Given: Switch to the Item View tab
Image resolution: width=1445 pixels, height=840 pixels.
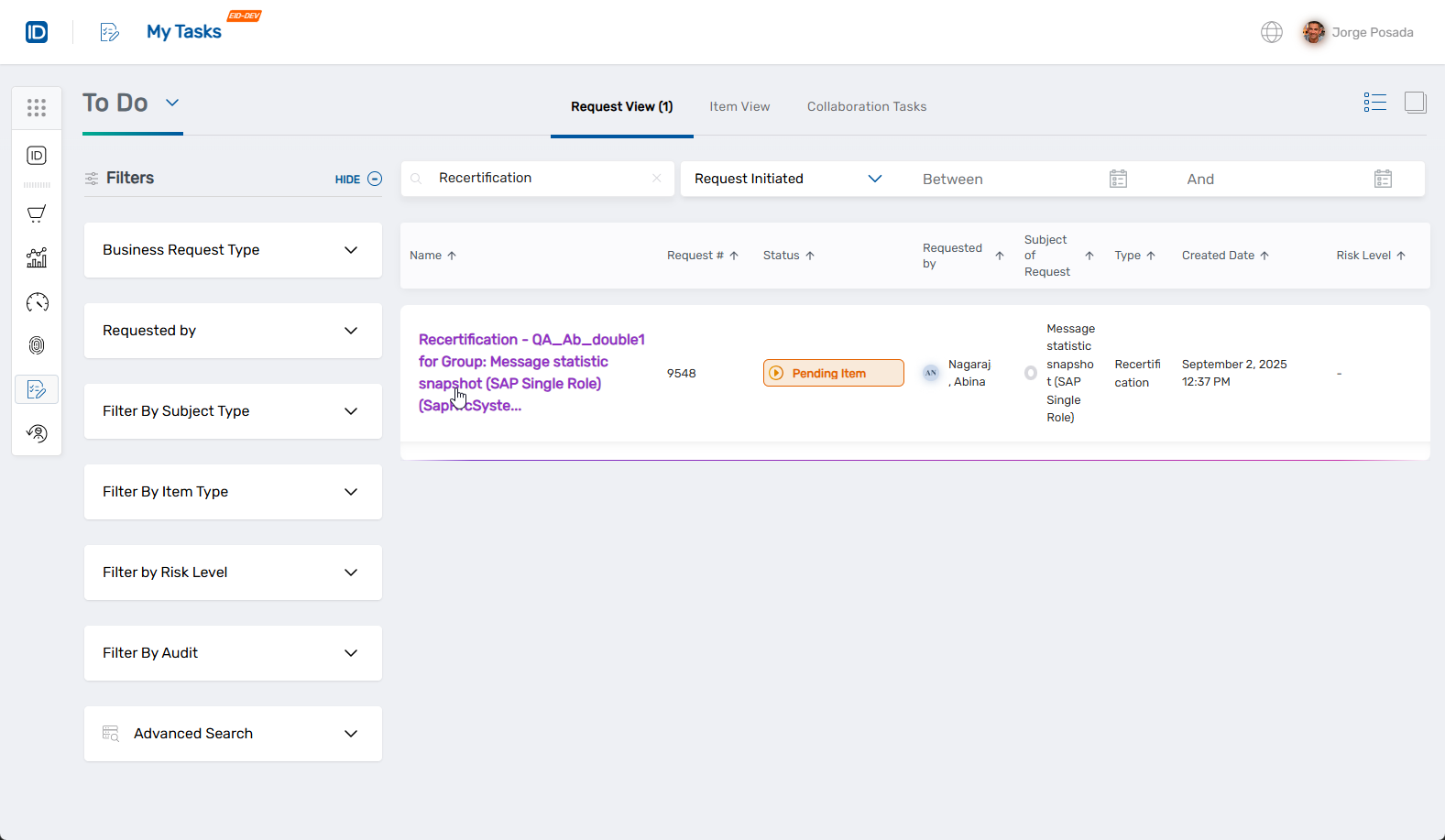Looking at the screenshot, I should point(739,107).
